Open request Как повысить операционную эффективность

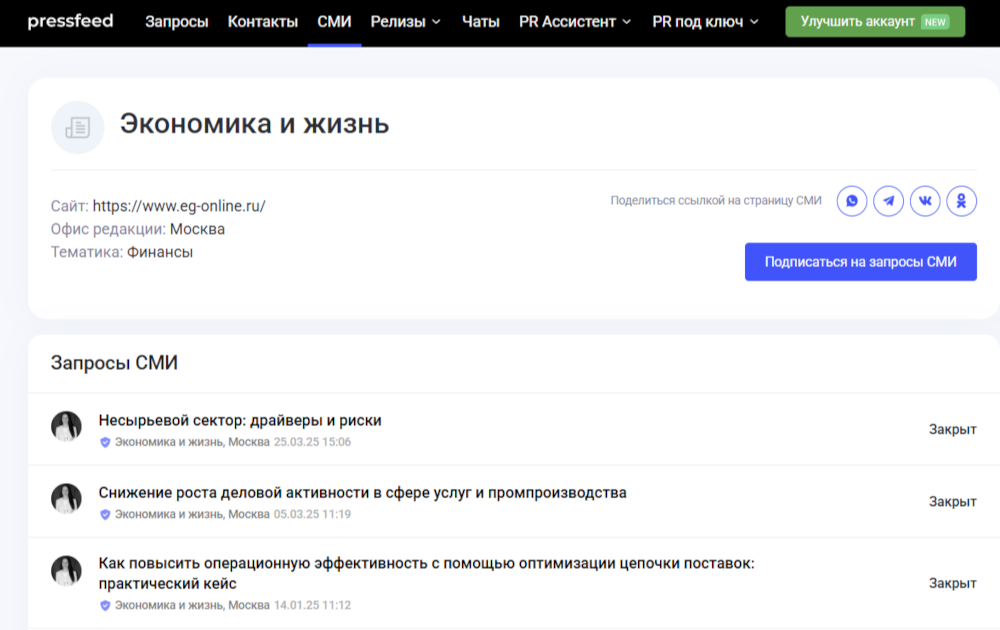pyautogui.click(x=426, y=573)
